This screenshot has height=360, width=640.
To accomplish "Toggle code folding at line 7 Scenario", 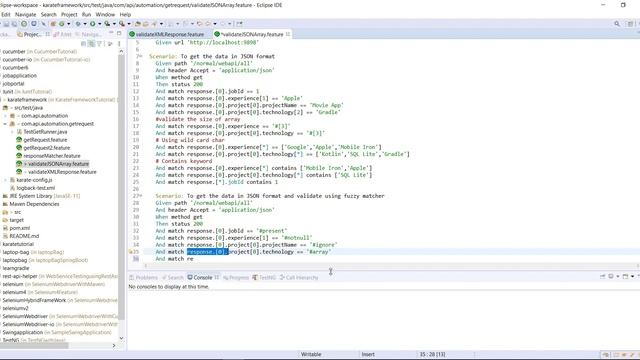I will [x=141, y=56].
